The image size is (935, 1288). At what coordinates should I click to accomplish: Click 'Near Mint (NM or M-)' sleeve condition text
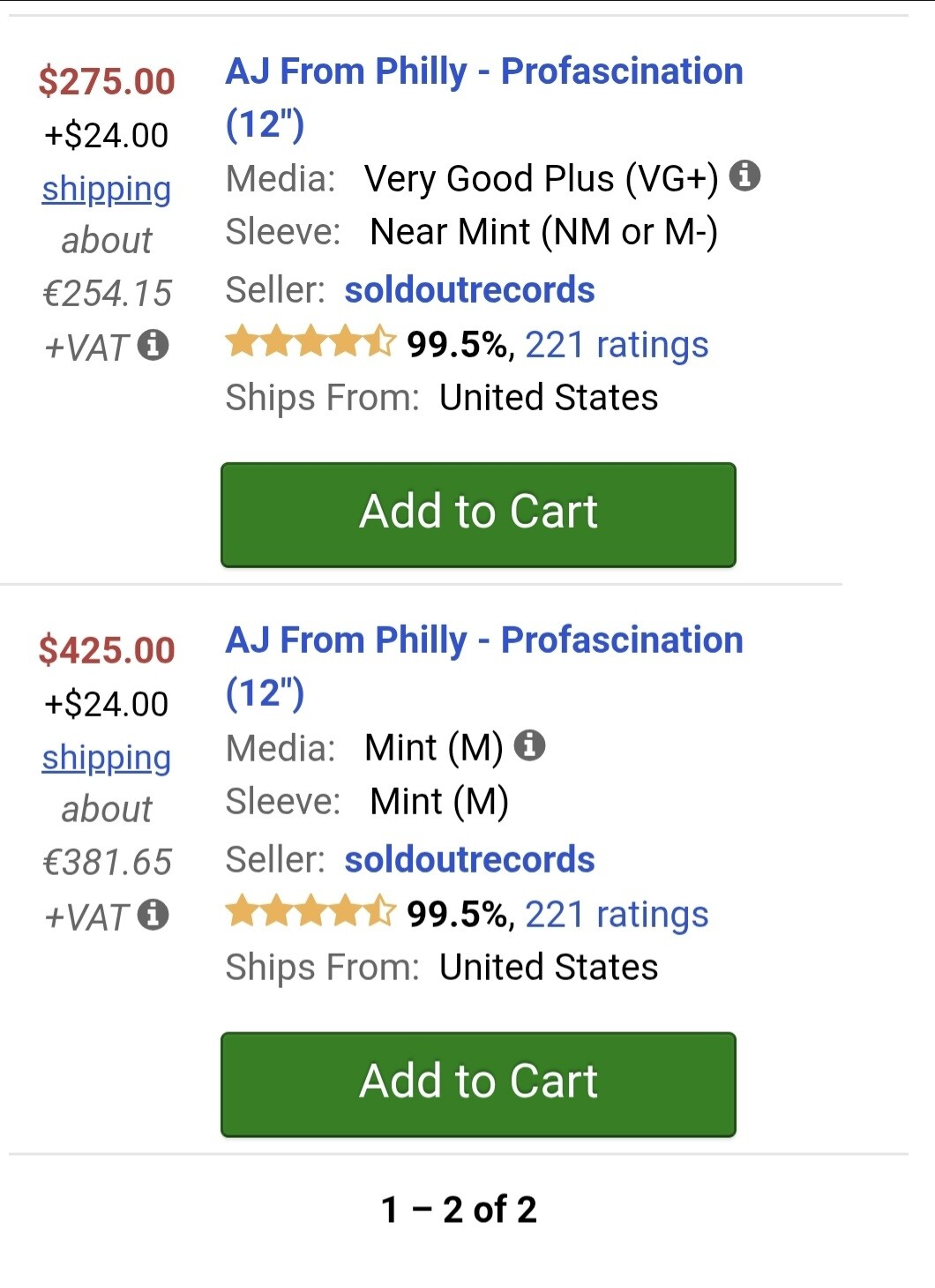[543, 232]
